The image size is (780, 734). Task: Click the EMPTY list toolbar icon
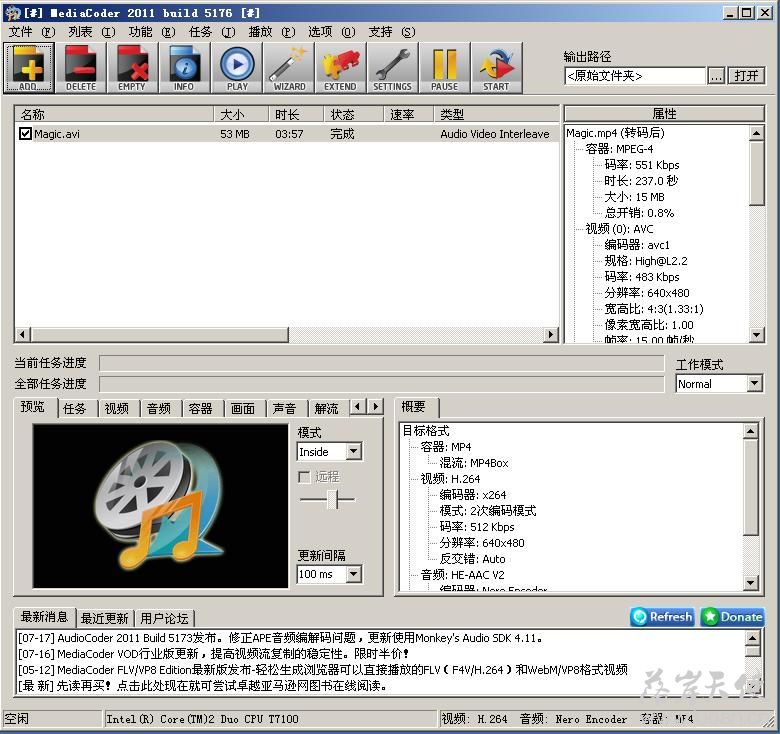[x=132, y=68]
